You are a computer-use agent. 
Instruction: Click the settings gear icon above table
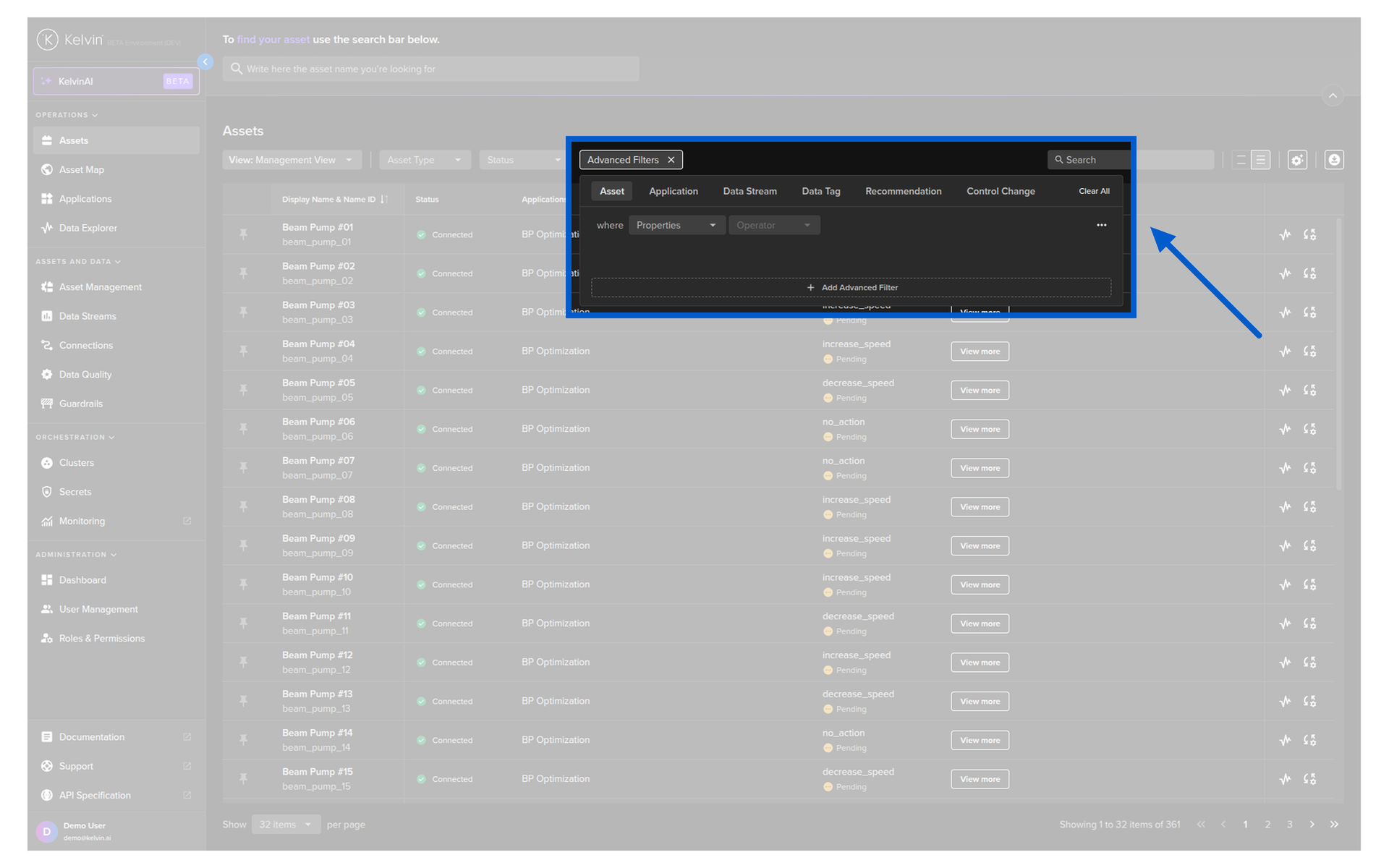(1297, 160)
